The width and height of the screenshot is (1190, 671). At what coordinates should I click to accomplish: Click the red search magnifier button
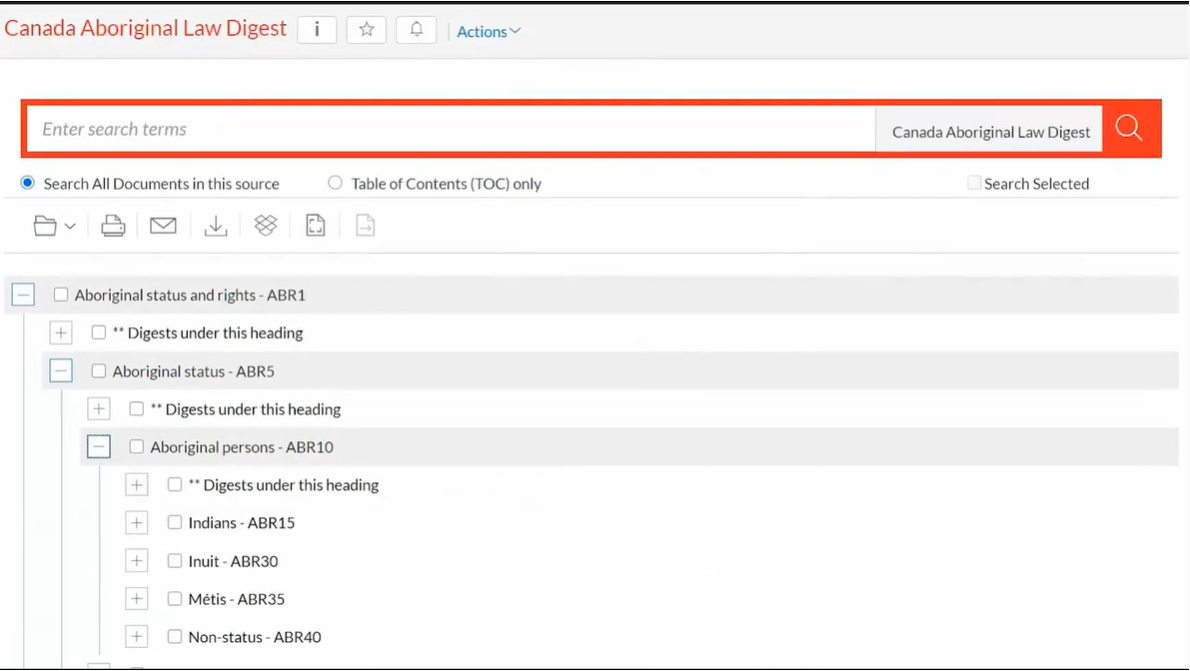click(x=1130, y=128)
